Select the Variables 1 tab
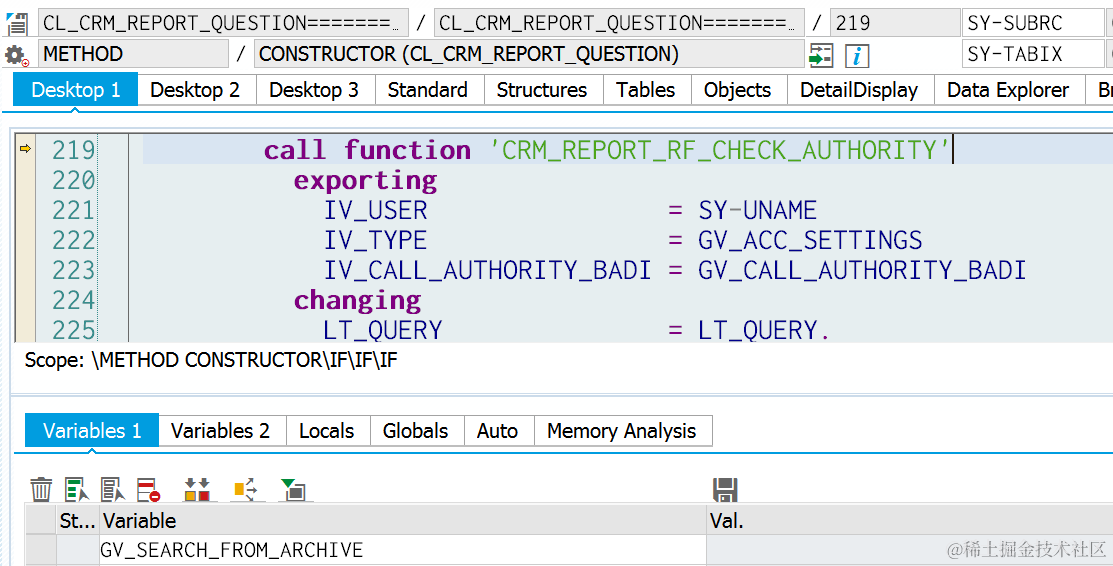The height and width of the screenshot is (566, 1113). (x=92, y=431)
